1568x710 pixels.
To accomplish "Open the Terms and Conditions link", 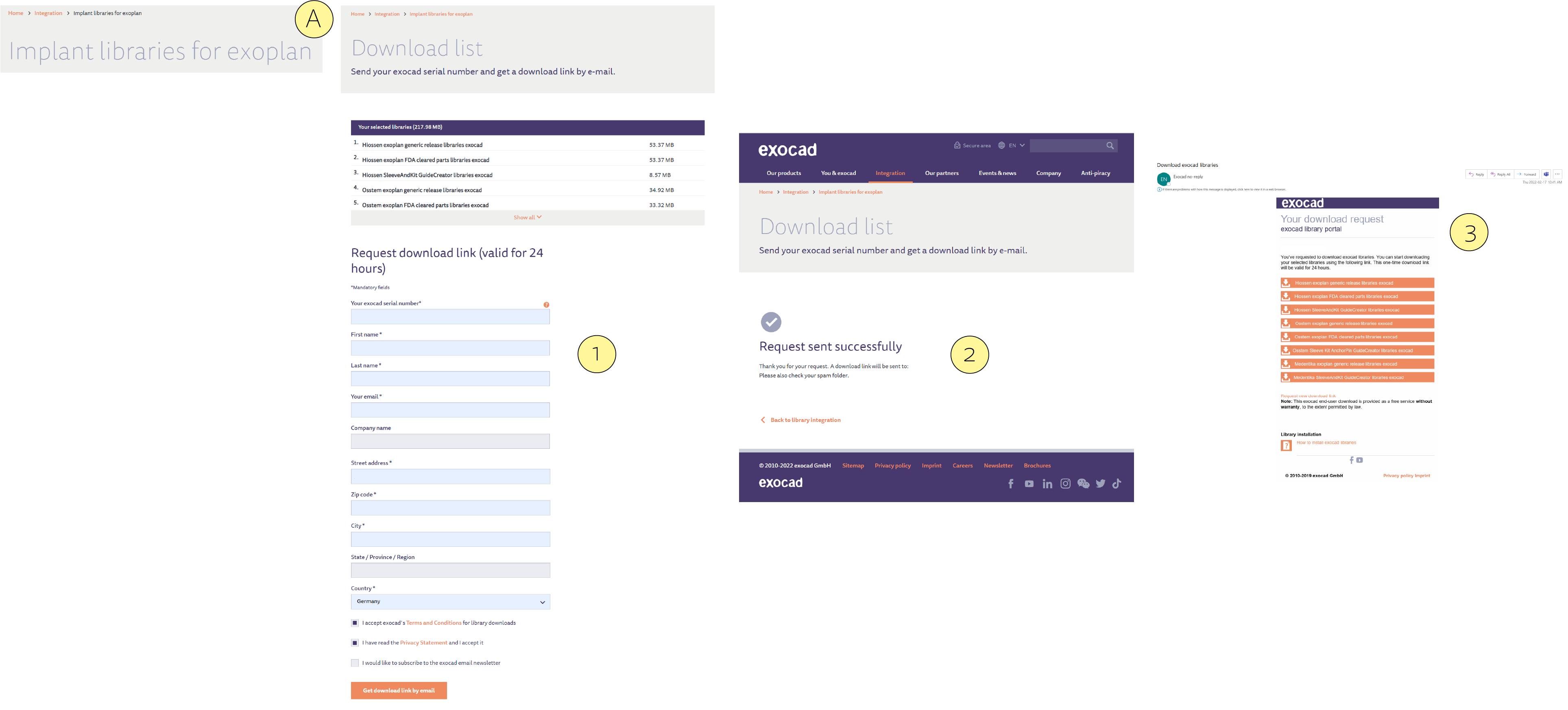I will coord(434,623).
